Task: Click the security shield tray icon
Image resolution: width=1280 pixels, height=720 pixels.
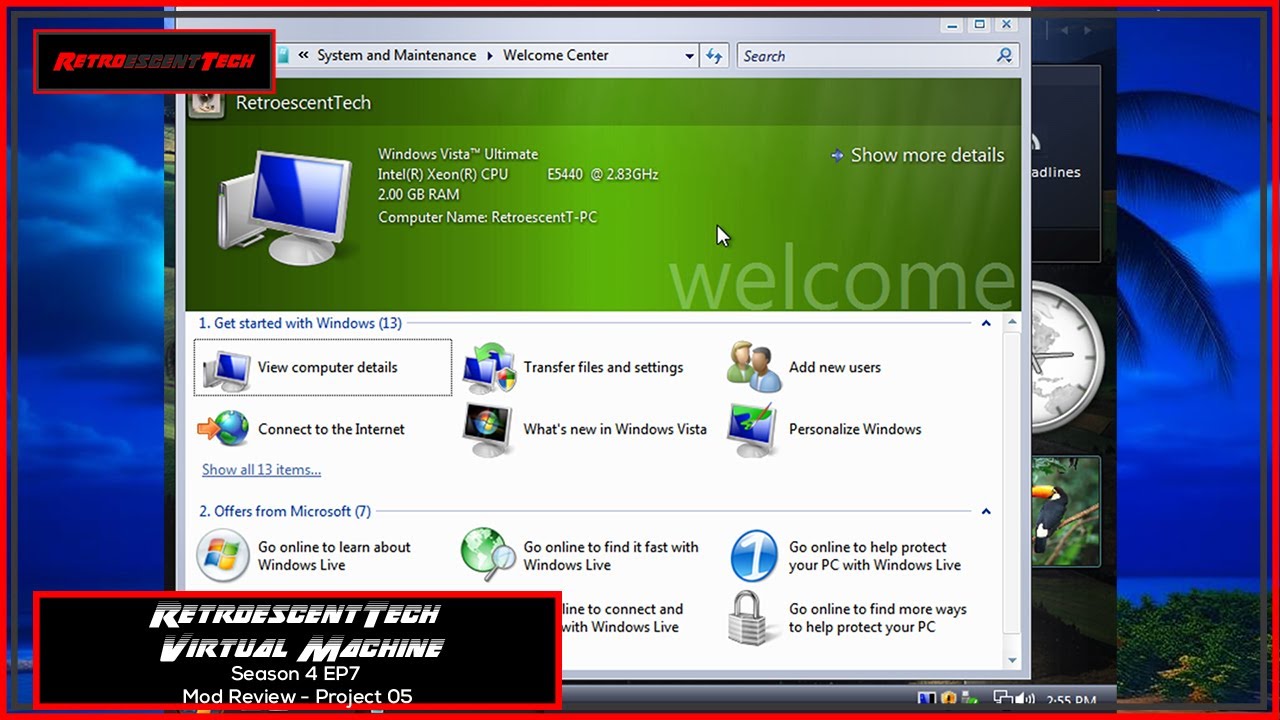Action: coord(948,698)
